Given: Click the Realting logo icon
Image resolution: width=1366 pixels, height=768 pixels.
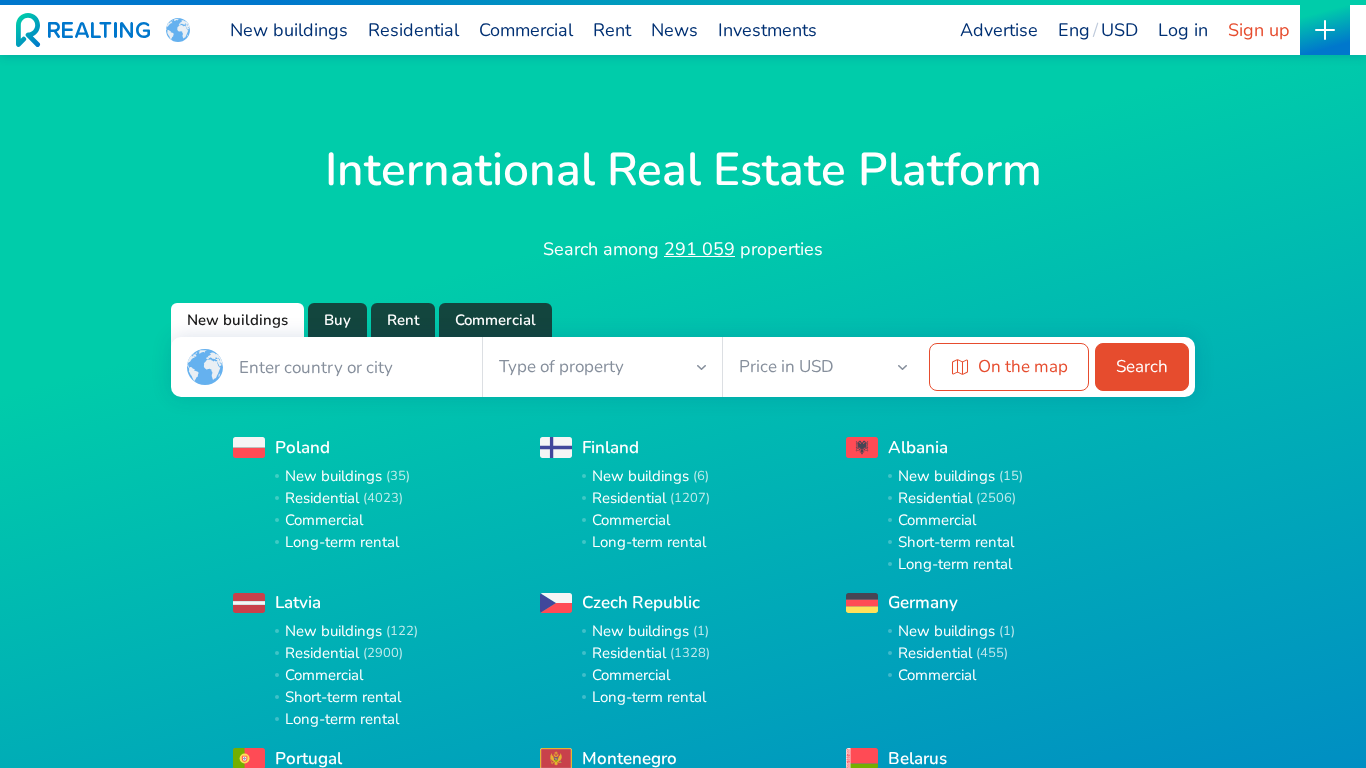Looking at the screenshot, I should coord(28,30).
